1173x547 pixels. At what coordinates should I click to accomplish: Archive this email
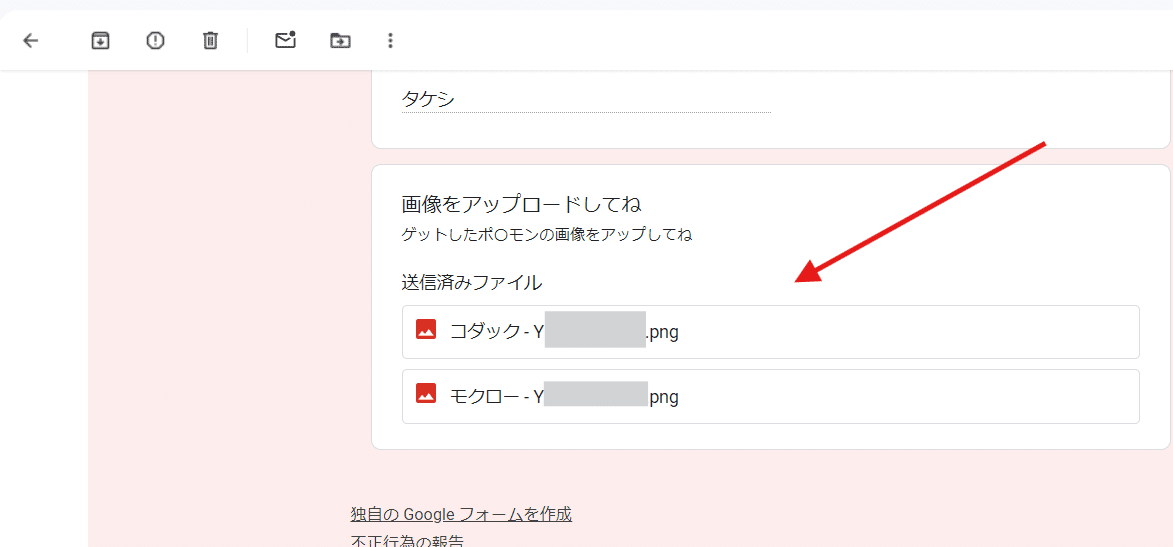pyautogui.click(x=100, y=40)
